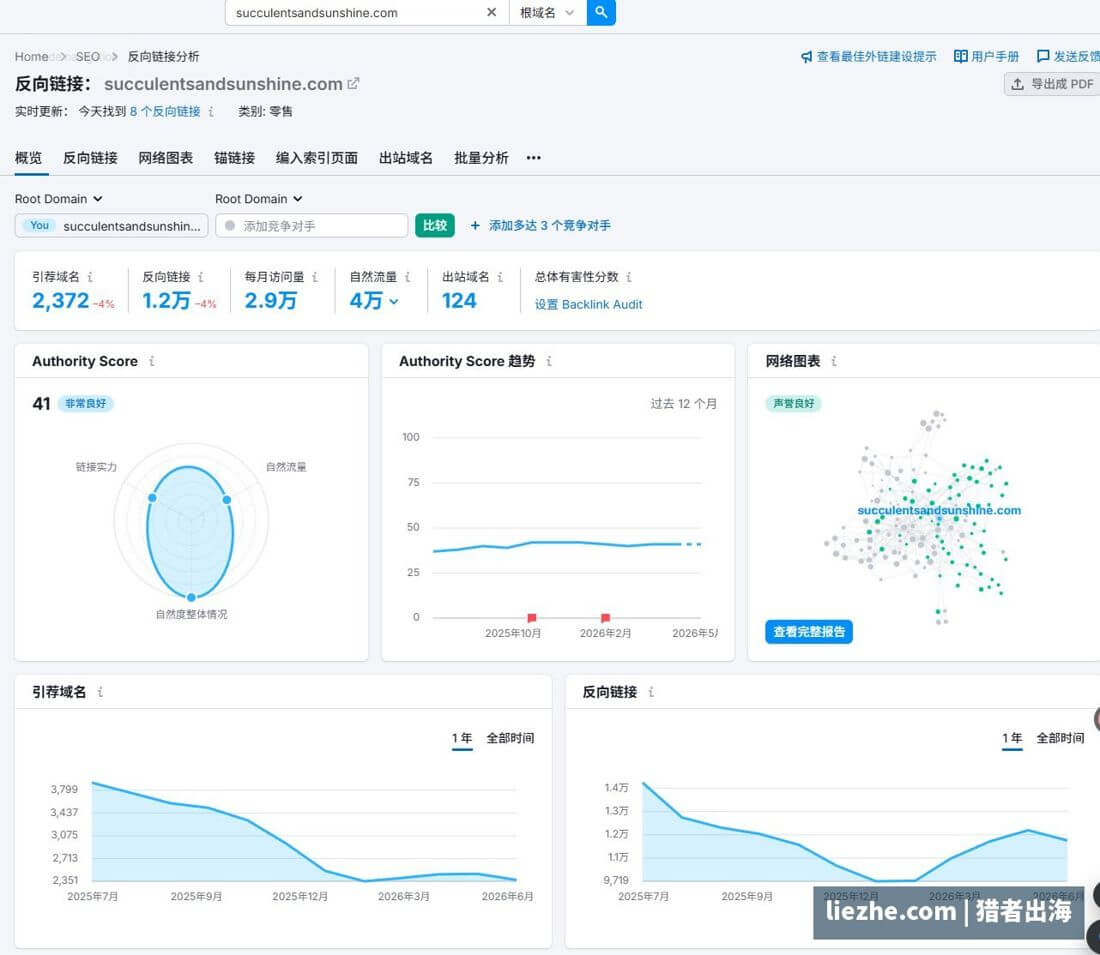Open the SEO breadcrumb link
This screenshot has width=1100, height=955.
click(88, 57)
